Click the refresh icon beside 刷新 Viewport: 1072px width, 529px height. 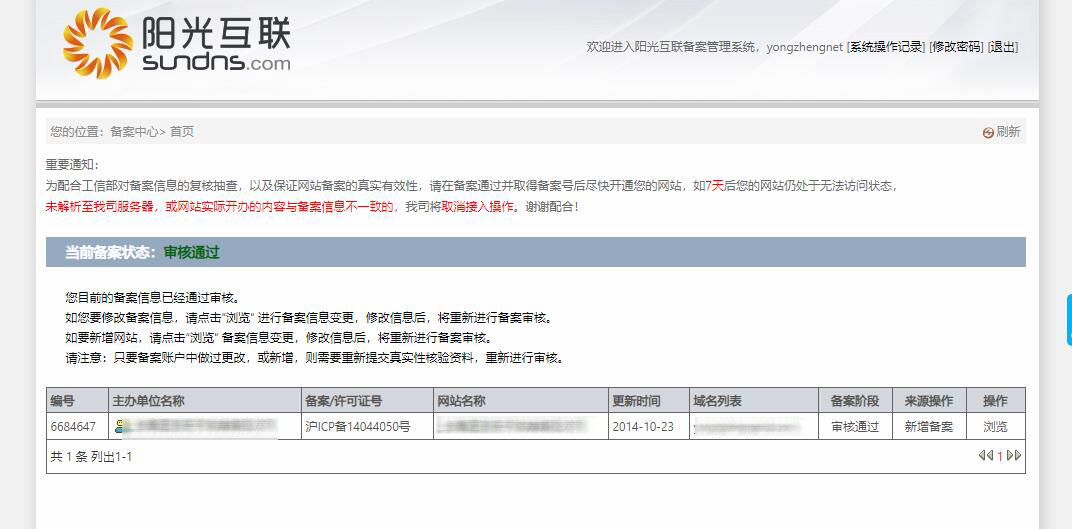pos(988,132)
